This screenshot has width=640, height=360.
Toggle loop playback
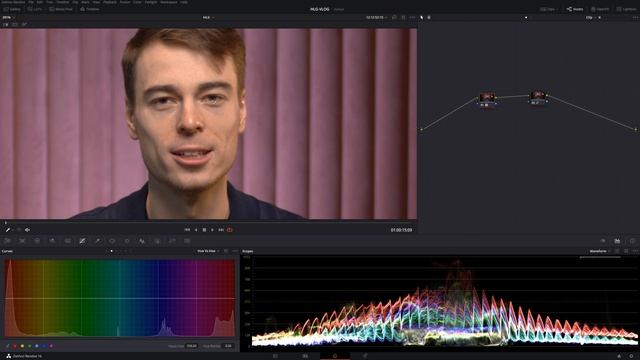230,230
